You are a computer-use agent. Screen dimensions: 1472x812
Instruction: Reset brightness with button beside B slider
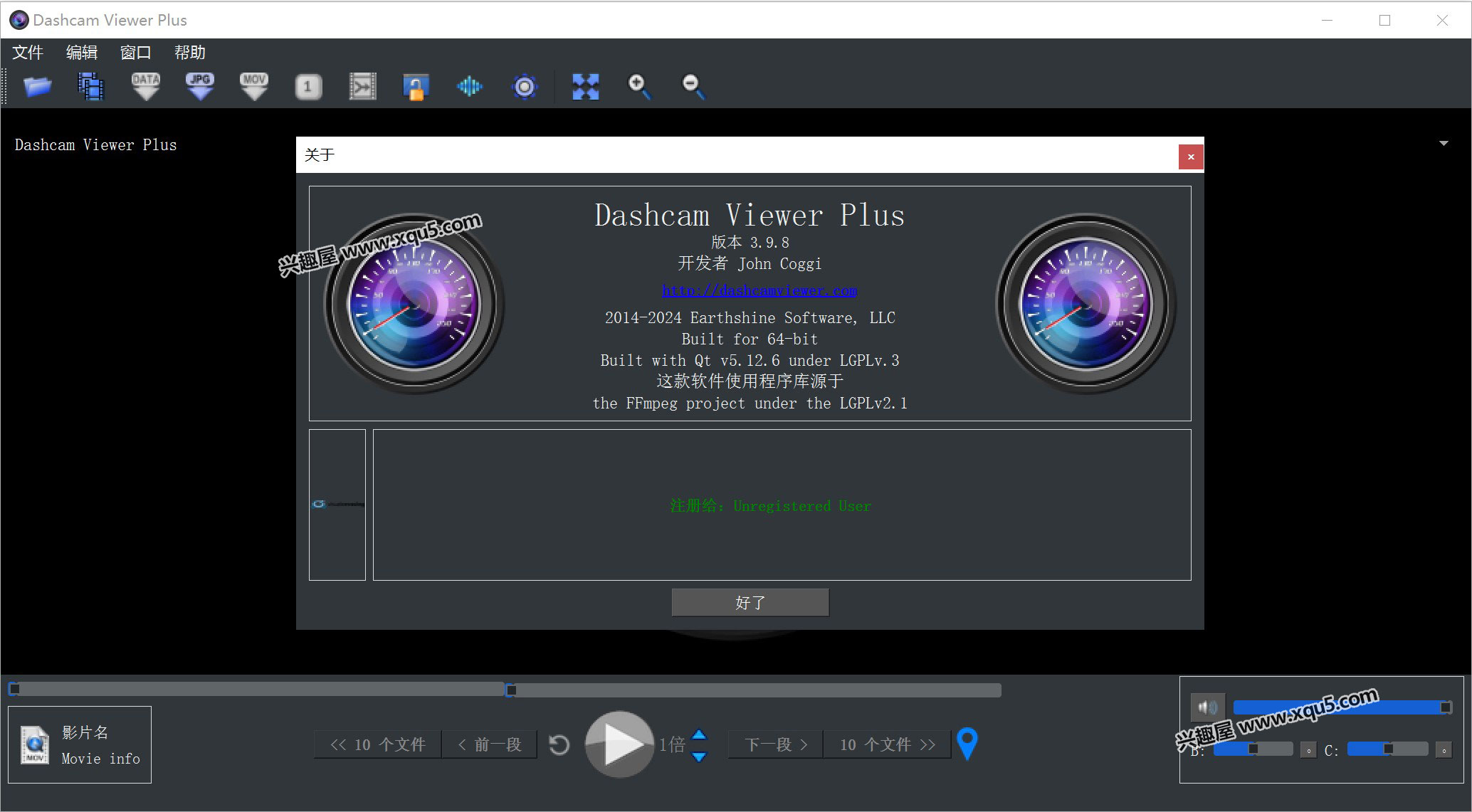(1308, 750)
